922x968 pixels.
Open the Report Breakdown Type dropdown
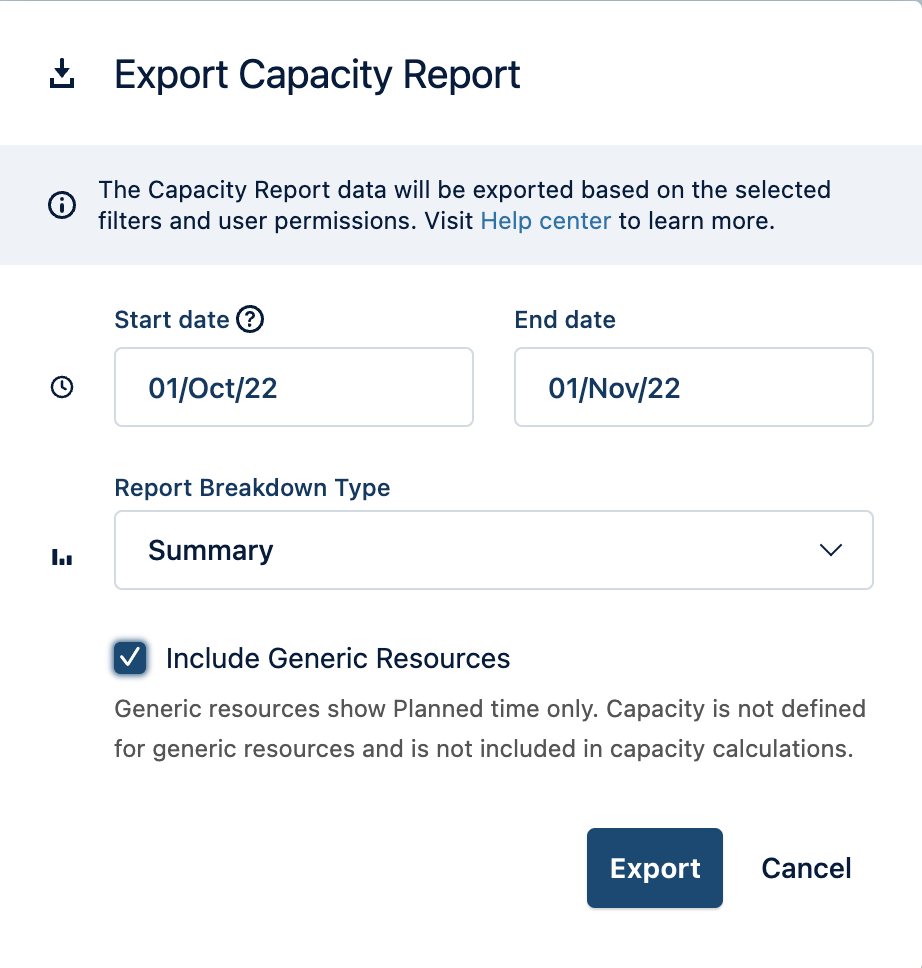494,550
